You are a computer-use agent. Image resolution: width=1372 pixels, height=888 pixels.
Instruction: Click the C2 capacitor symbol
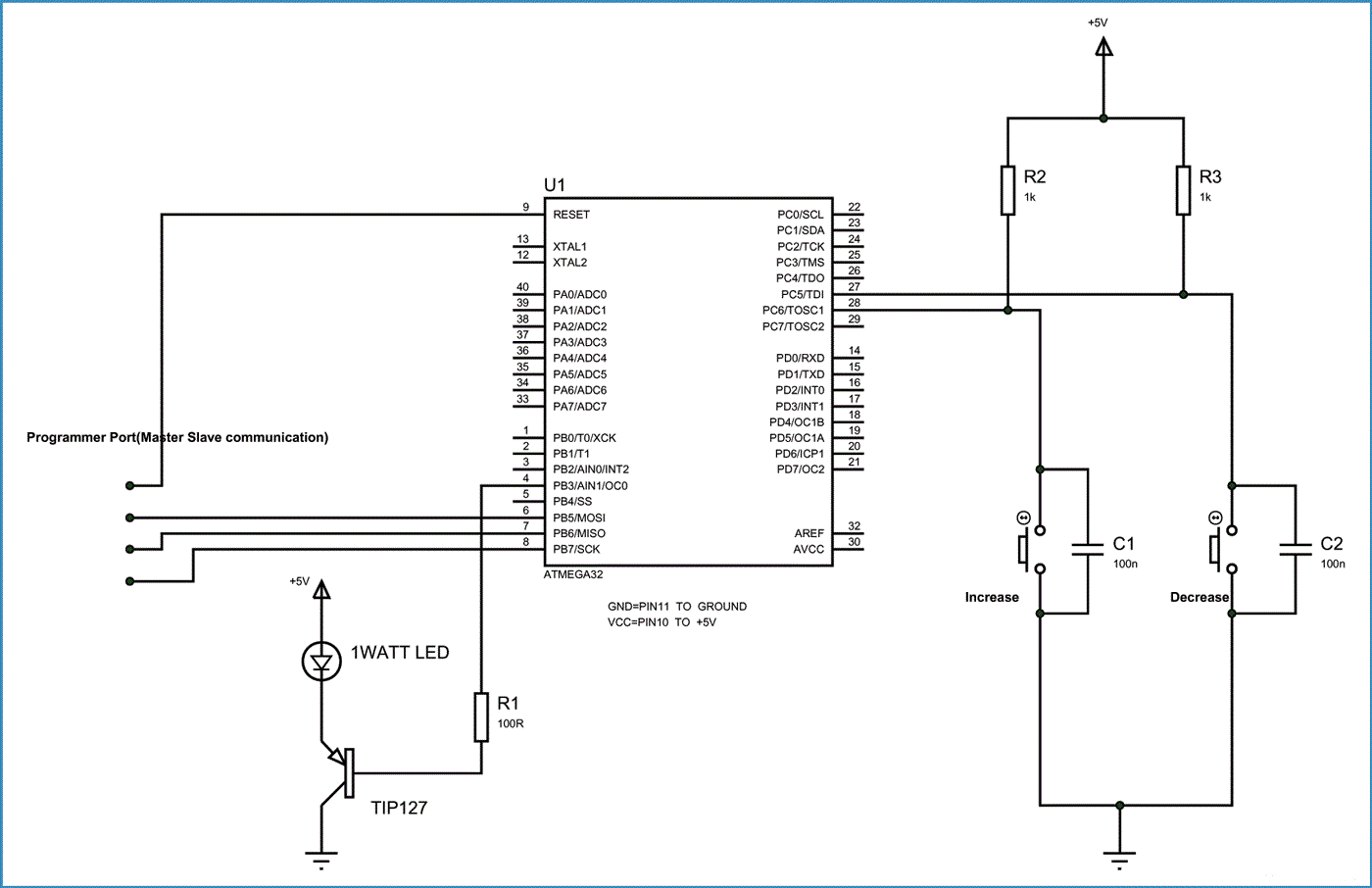[x=1296, y=549]
